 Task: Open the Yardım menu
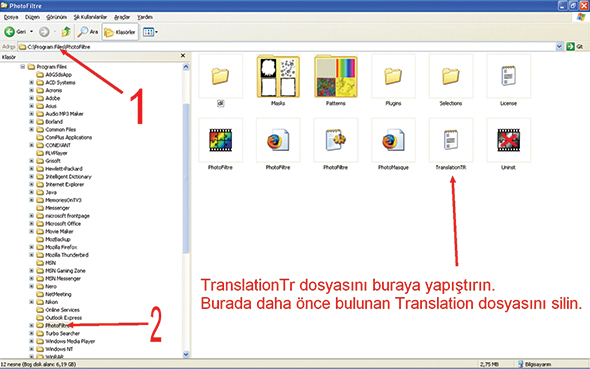(x=144, y=17)
